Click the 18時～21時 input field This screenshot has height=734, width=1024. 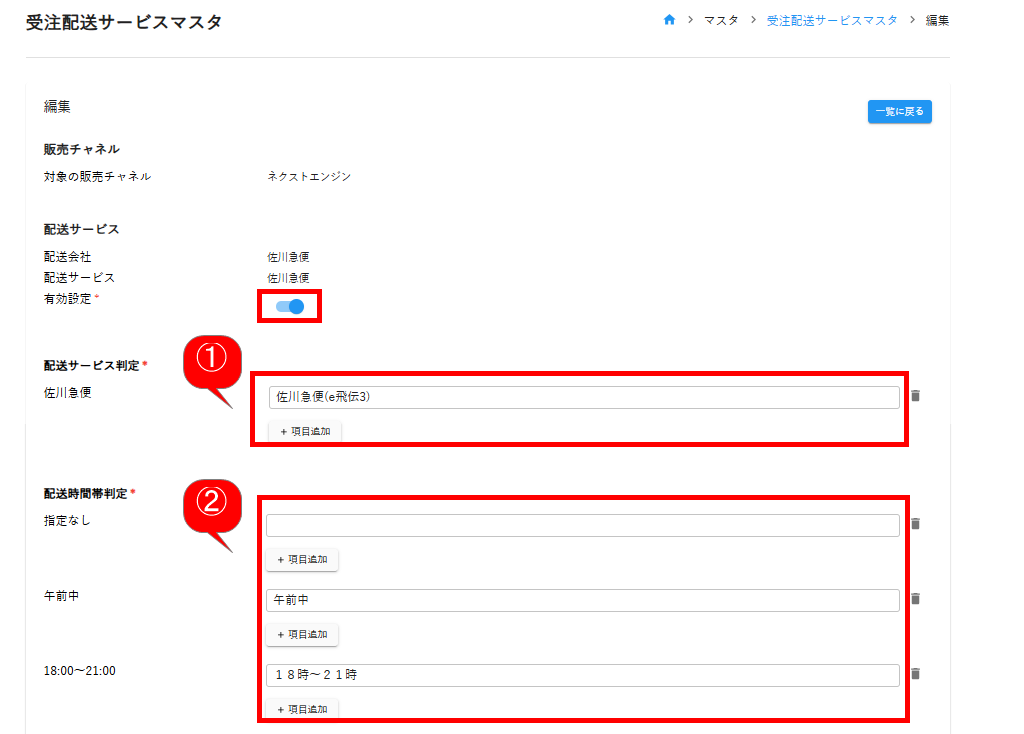[x=583, y=675]
